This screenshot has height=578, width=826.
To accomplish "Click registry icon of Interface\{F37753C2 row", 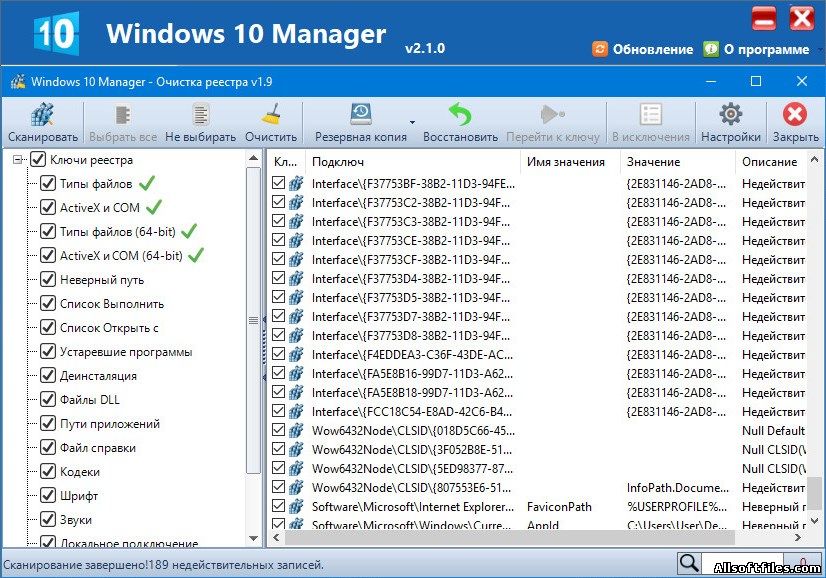I will point(296,202).
